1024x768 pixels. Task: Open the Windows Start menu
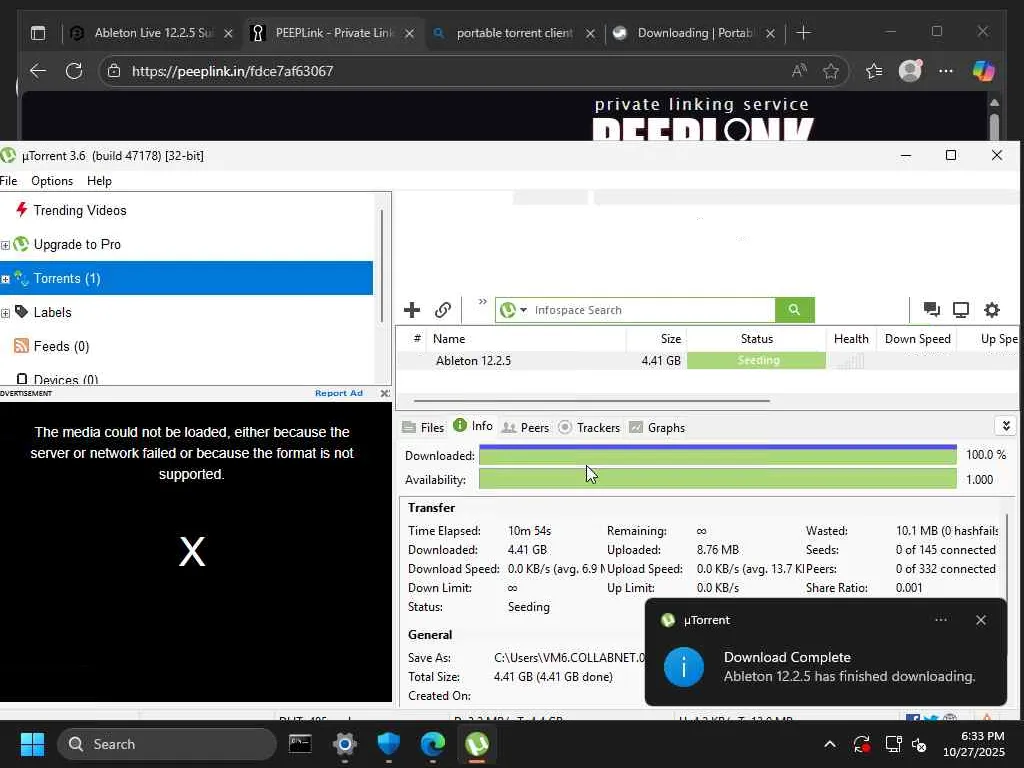click(x=32, y=744)
